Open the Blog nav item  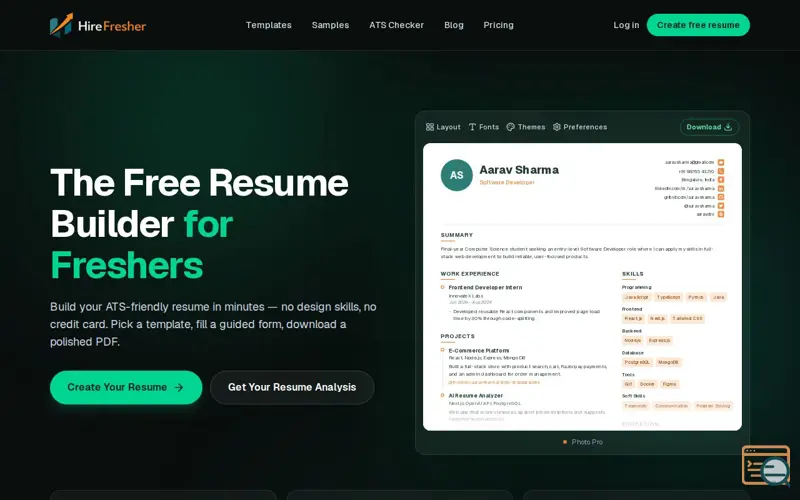[x=454, y=25]
